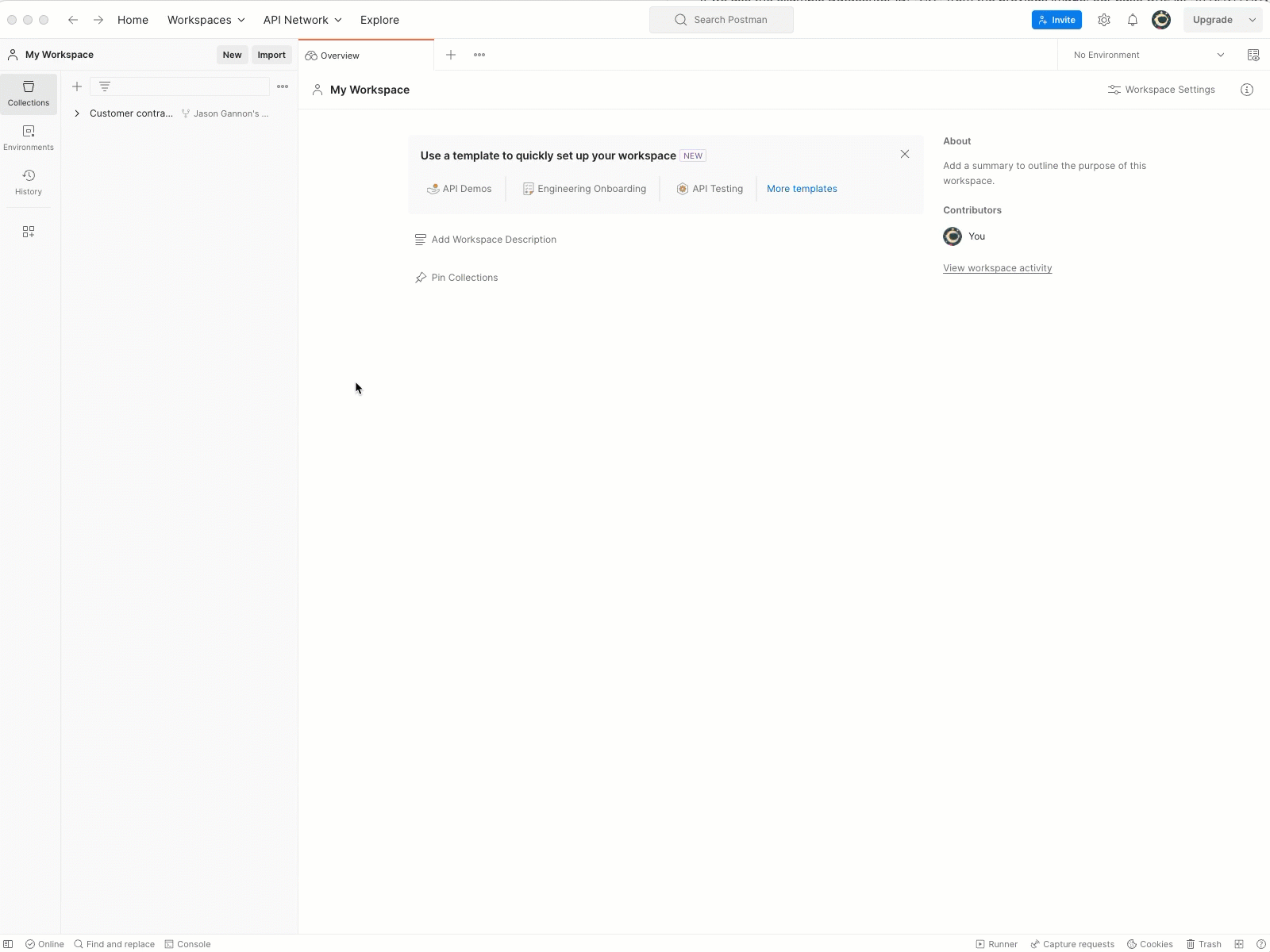
Task: Open environment quick look icon
Action: pyautogui.click(x=1253, y=55)
